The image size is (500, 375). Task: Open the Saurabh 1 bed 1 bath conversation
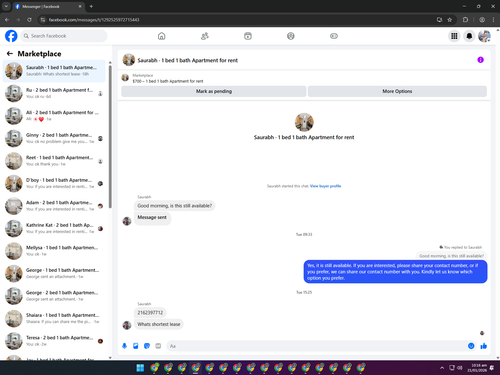(x=54, y=71)
